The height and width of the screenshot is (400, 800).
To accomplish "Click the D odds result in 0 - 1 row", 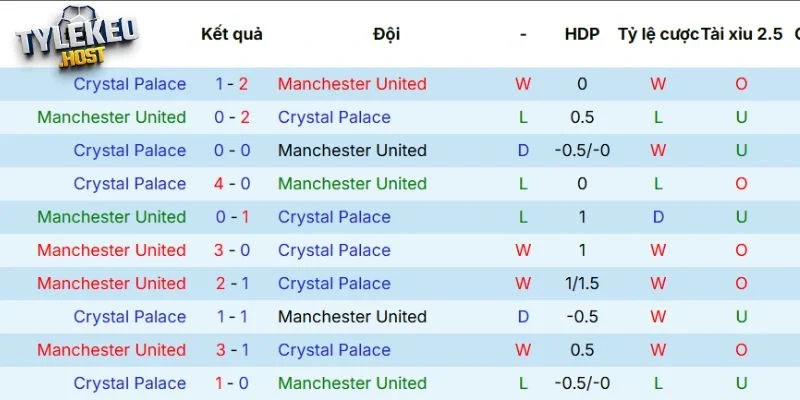I will click(657, 217).
